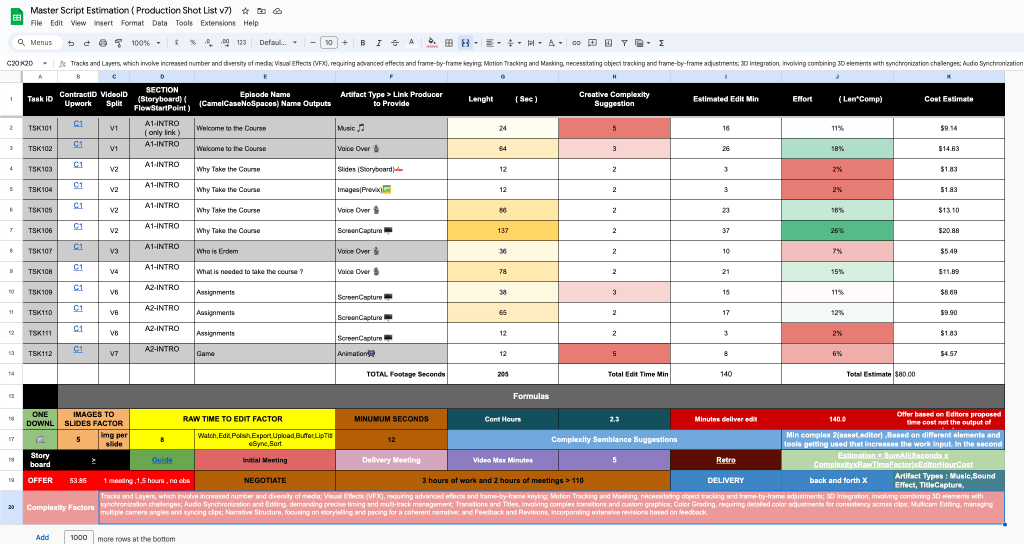This screenshot has width=1024, height=544.
Task: Select the paint format tool
Action: point(118,43)
